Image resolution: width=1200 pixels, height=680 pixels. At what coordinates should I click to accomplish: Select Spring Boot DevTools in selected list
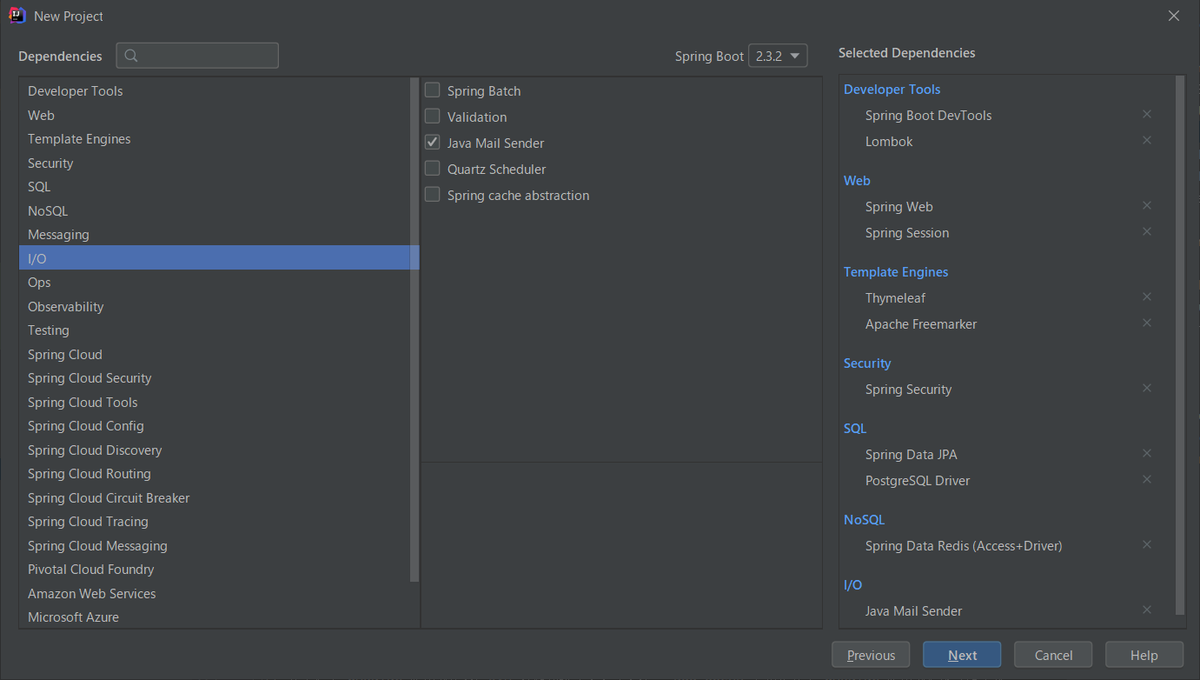[x=928, y=115]
